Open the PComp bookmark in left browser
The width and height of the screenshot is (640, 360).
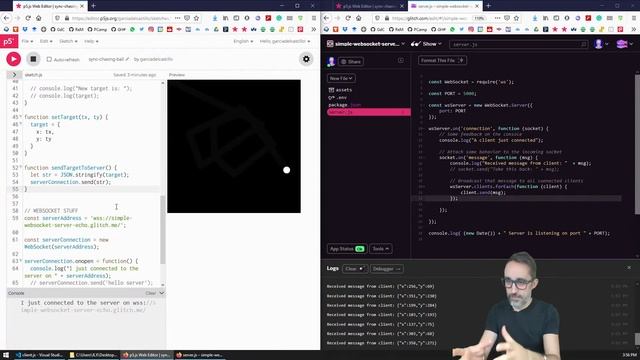tap(97, 29)
